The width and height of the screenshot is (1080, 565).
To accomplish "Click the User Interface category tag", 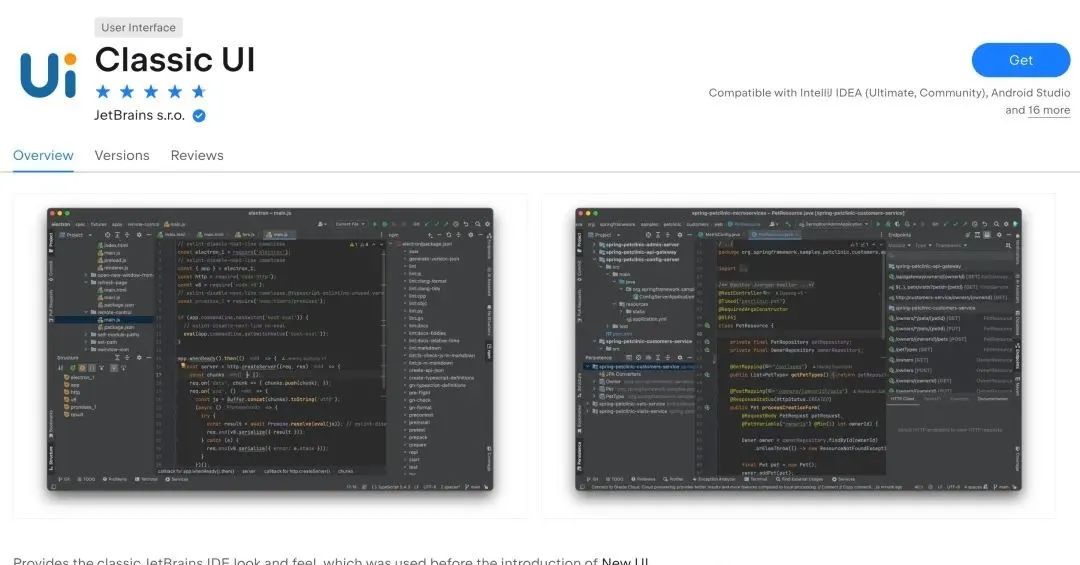I will coord(138,28).
